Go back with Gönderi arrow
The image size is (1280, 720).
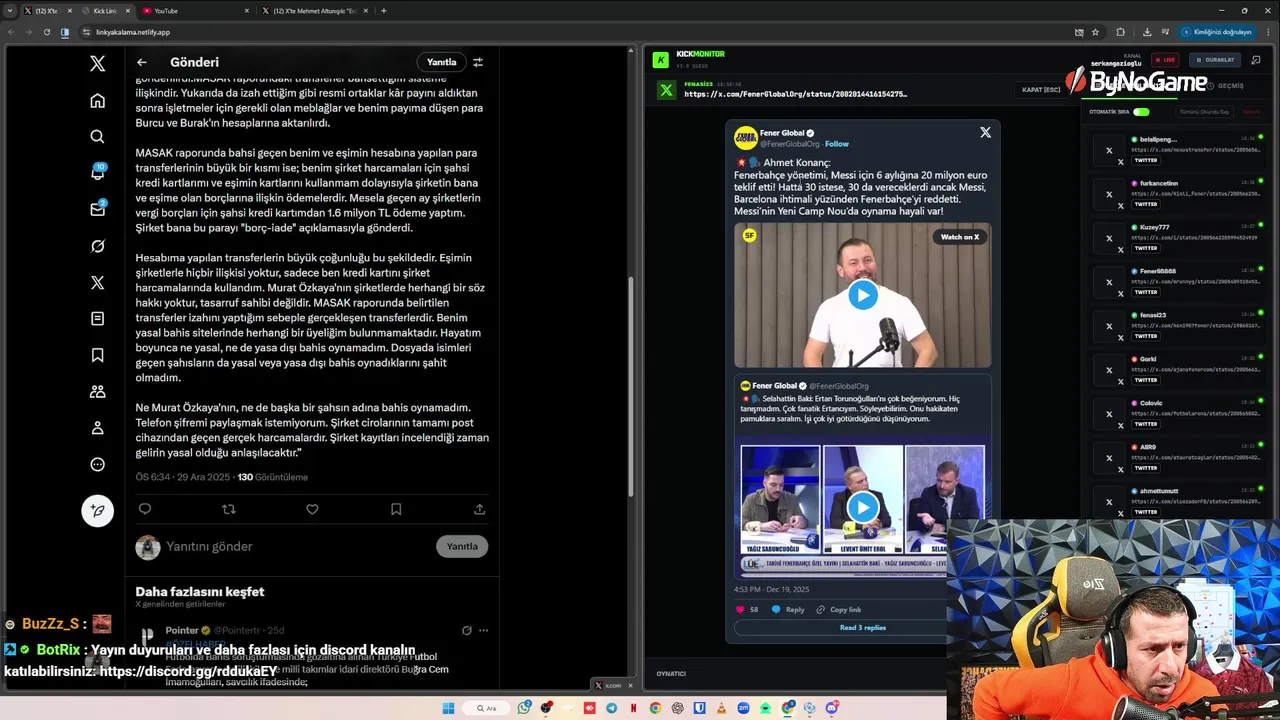(142, 62)
